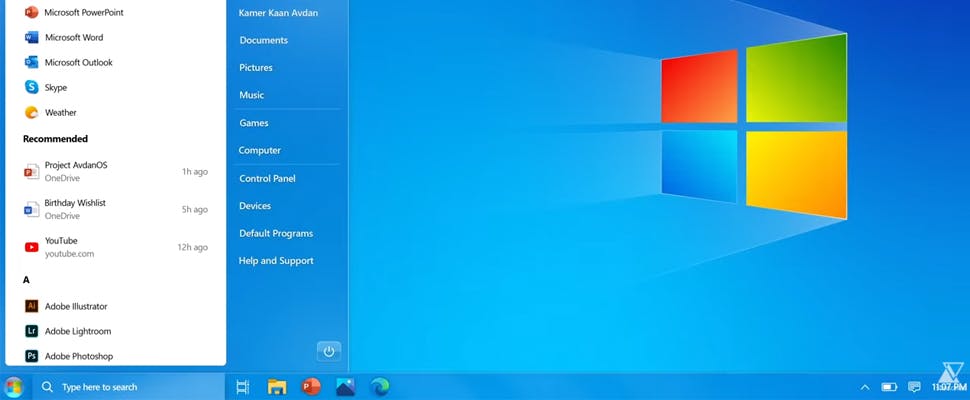Open Music from the Start menu

252,95
